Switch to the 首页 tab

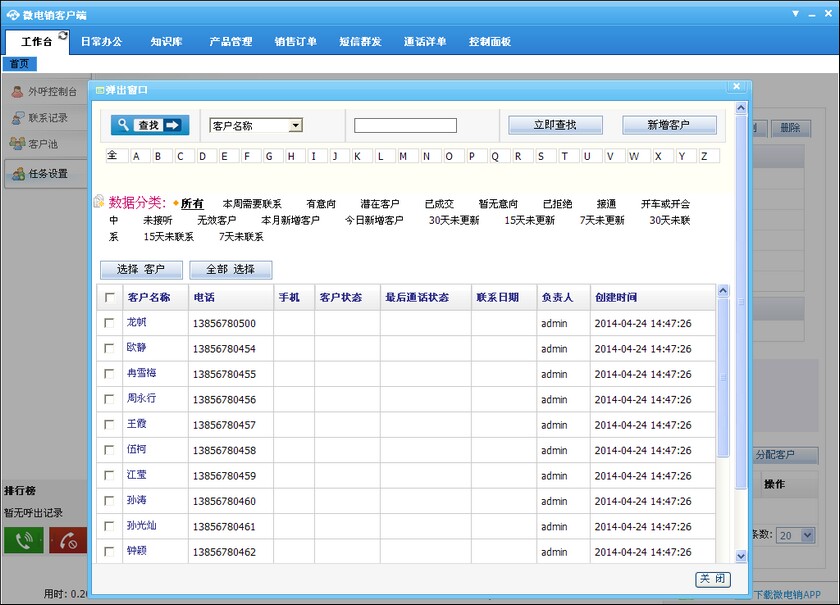coord(19,64)
